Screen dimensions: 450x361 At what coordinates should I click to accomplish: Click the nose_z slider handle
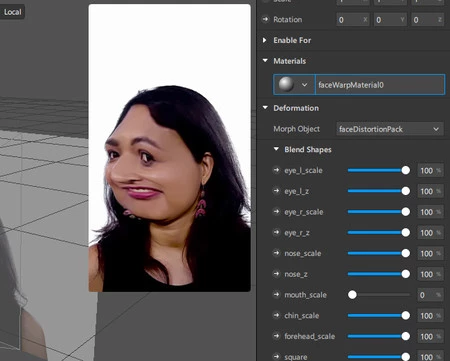point(406,274)
